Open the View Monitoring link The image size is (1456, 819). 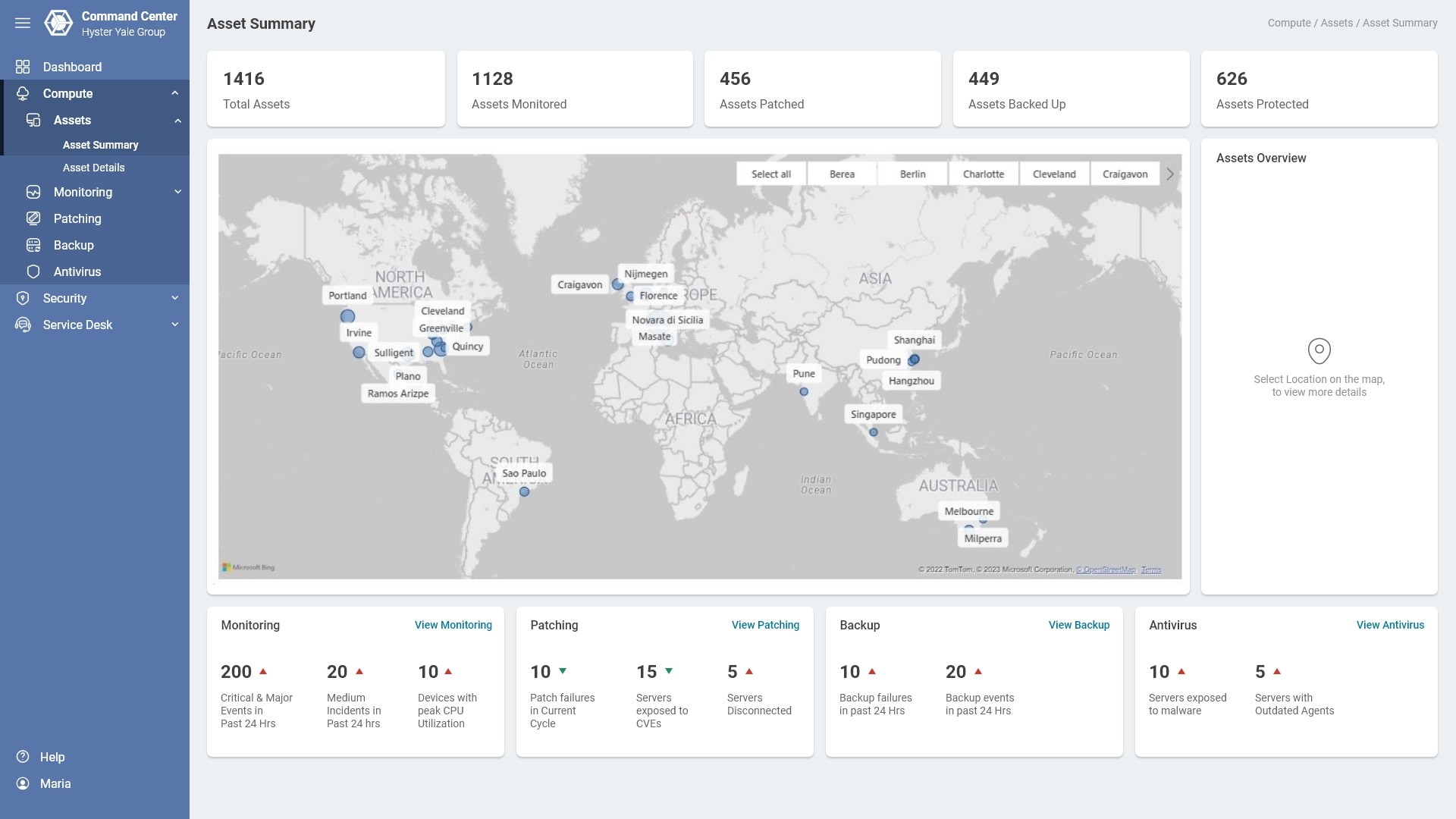click(453, 625)
